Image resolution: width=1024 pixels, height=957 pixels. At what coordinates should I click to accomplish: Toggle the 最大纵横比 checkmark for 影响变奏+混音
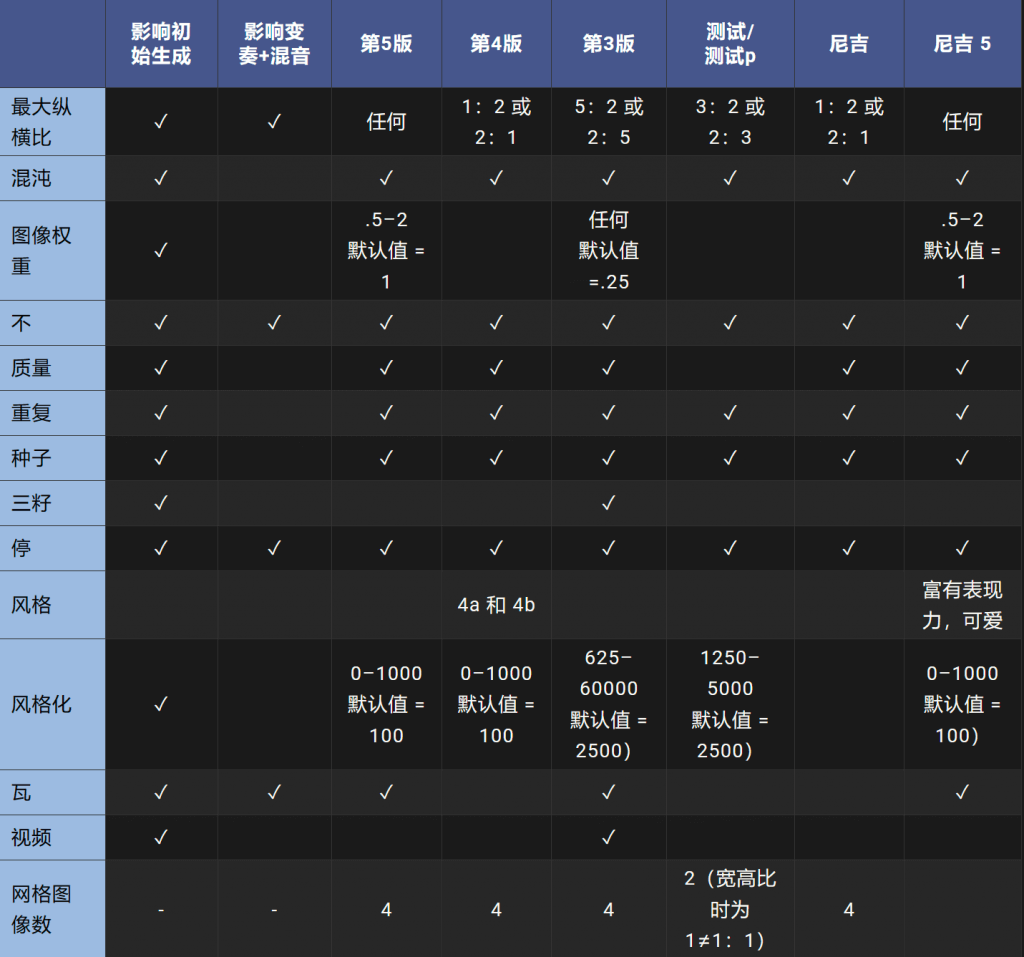pyautogui.click(x=274, y=121)
